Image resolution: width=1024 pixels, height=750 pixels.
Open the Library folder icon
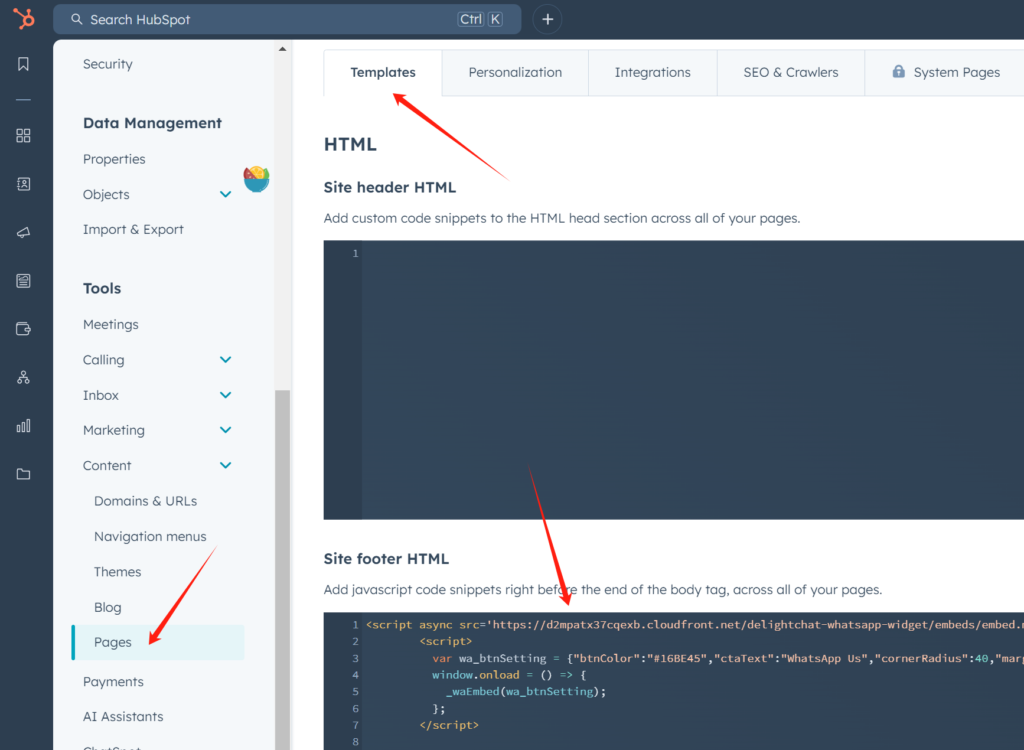click(23, 474)
